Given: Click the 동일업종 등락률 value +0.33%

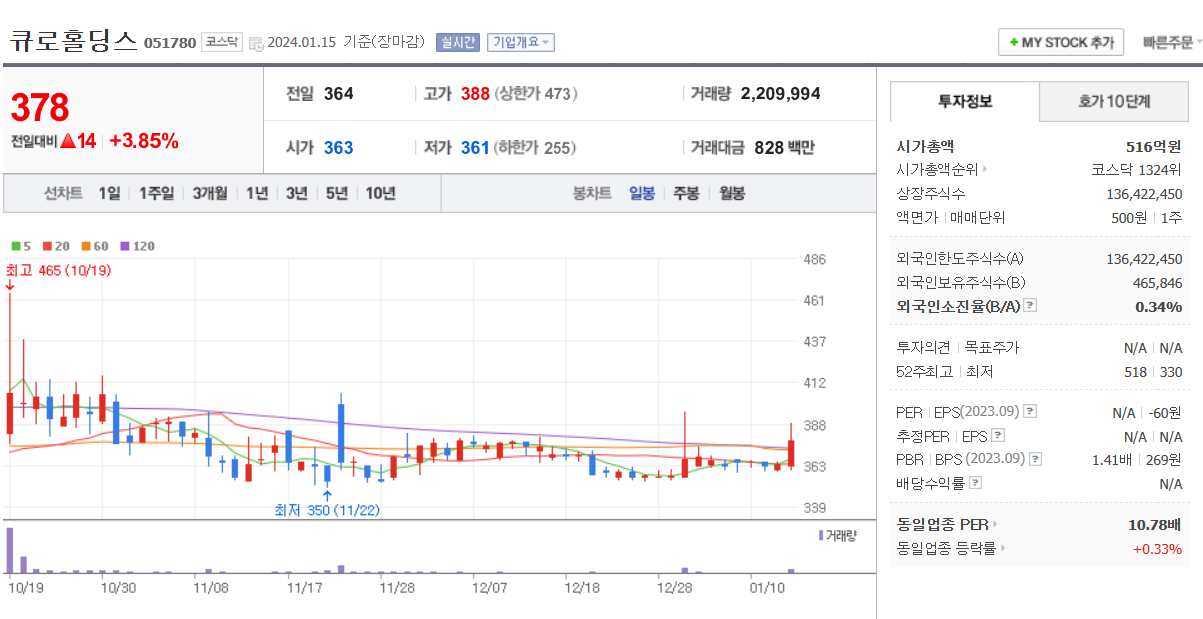Looking at the screenshot, I should click(x=1157, y=548).
